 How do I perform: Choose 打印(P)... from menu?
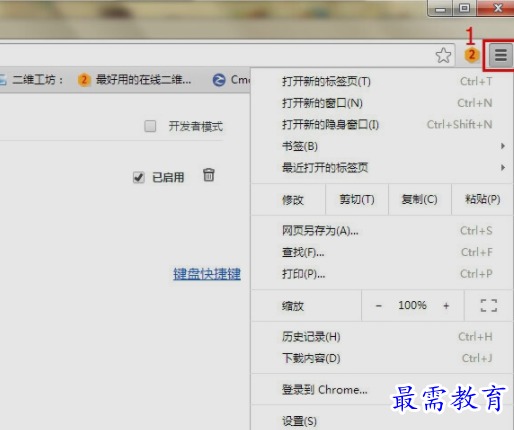click(382, 274)
